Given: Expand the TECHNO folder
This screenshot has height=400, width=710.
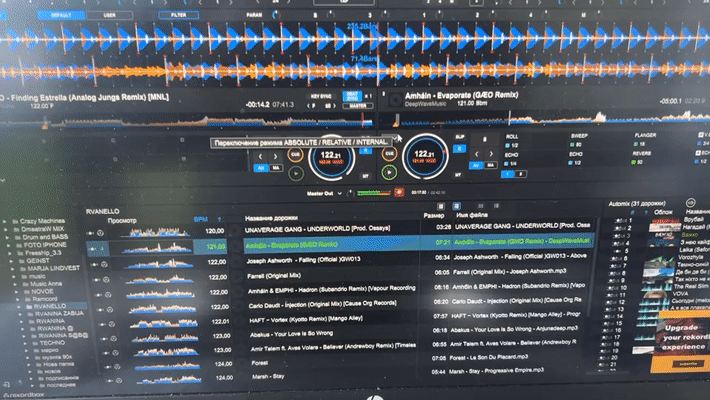Looking at the screenshot, I should 26,343.
